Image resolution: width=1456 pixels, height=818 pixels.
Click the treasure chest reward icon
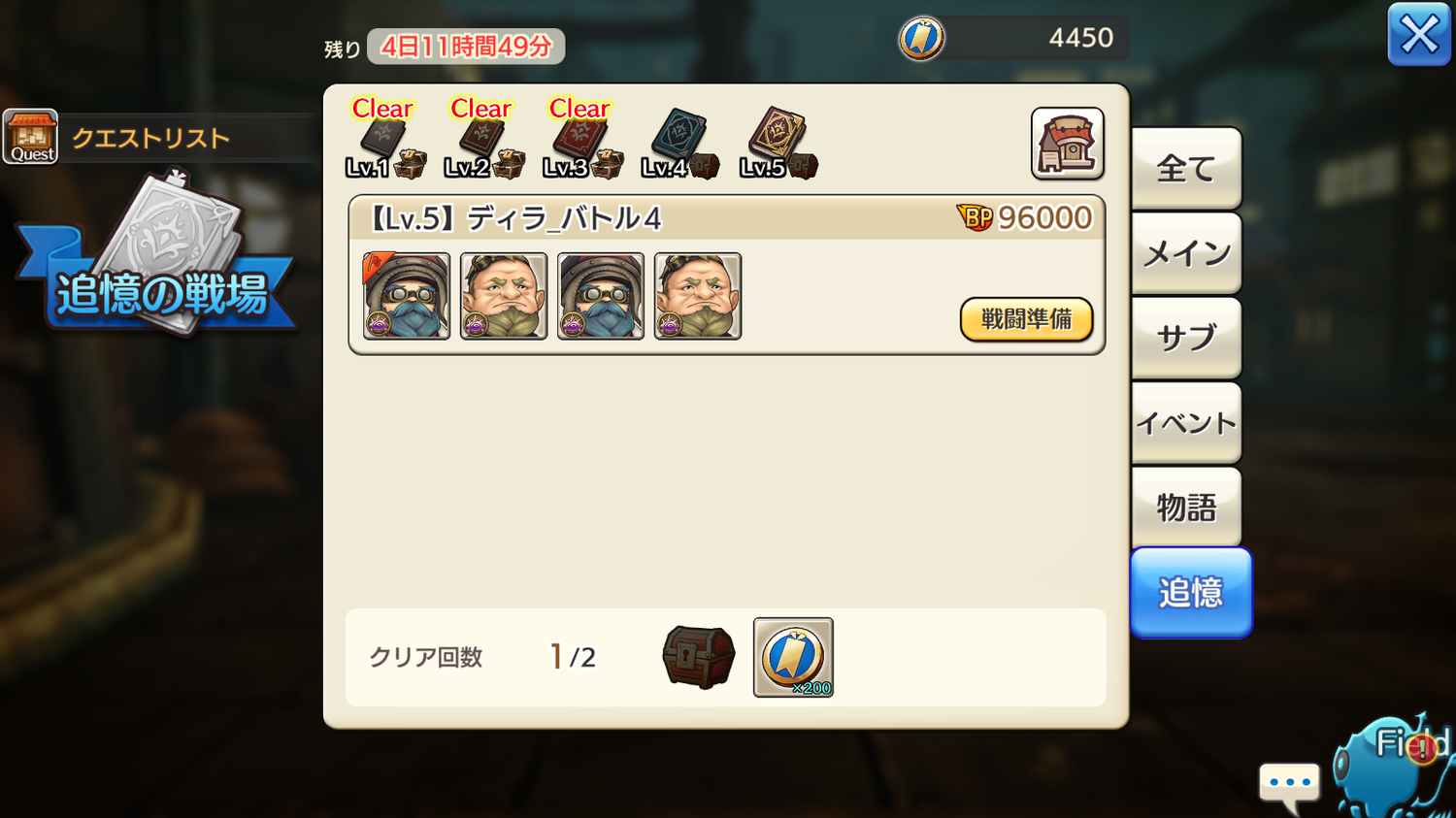pyautogui.click(x=698, y=657)
